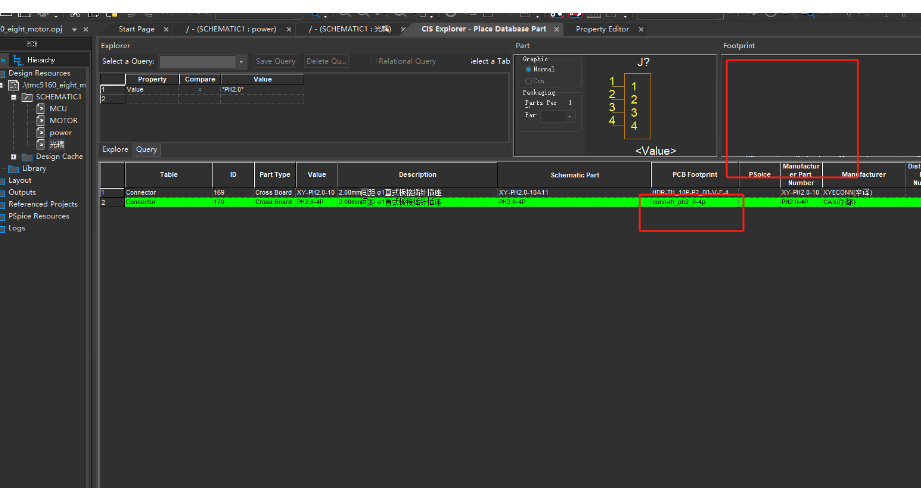Click the Design Cache folder icon
The image size is (921, 488).
click(27, 157)
